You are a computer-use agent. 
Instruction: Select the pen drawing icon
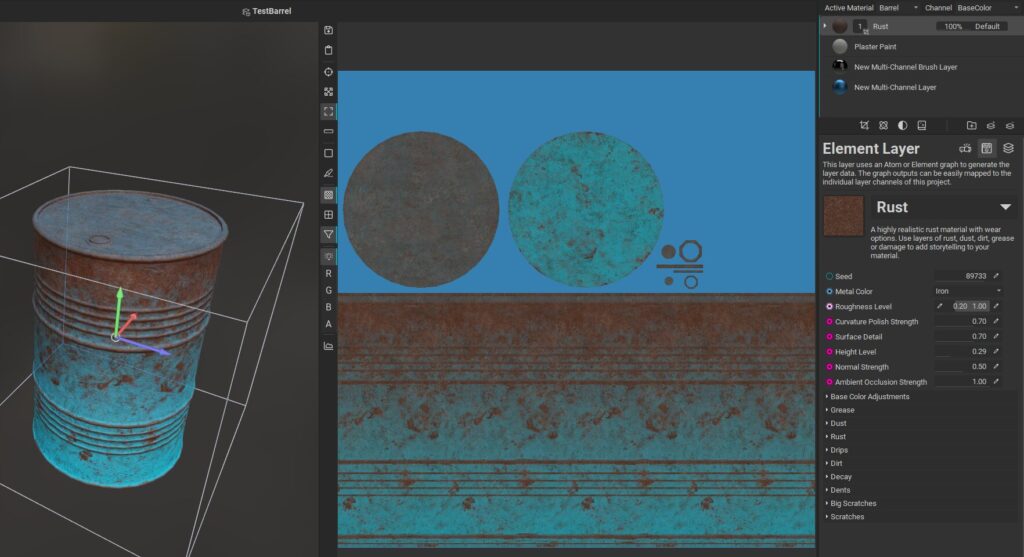coord(328,173)
